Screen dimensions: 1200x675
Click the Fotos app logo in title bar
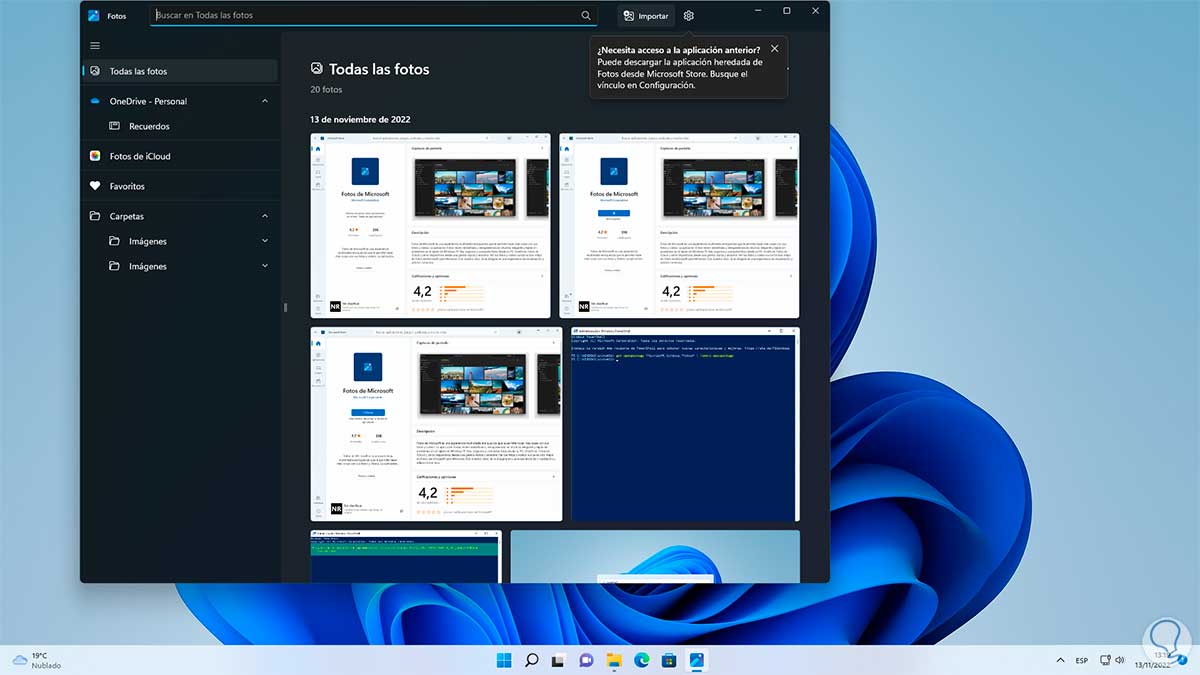94,16
